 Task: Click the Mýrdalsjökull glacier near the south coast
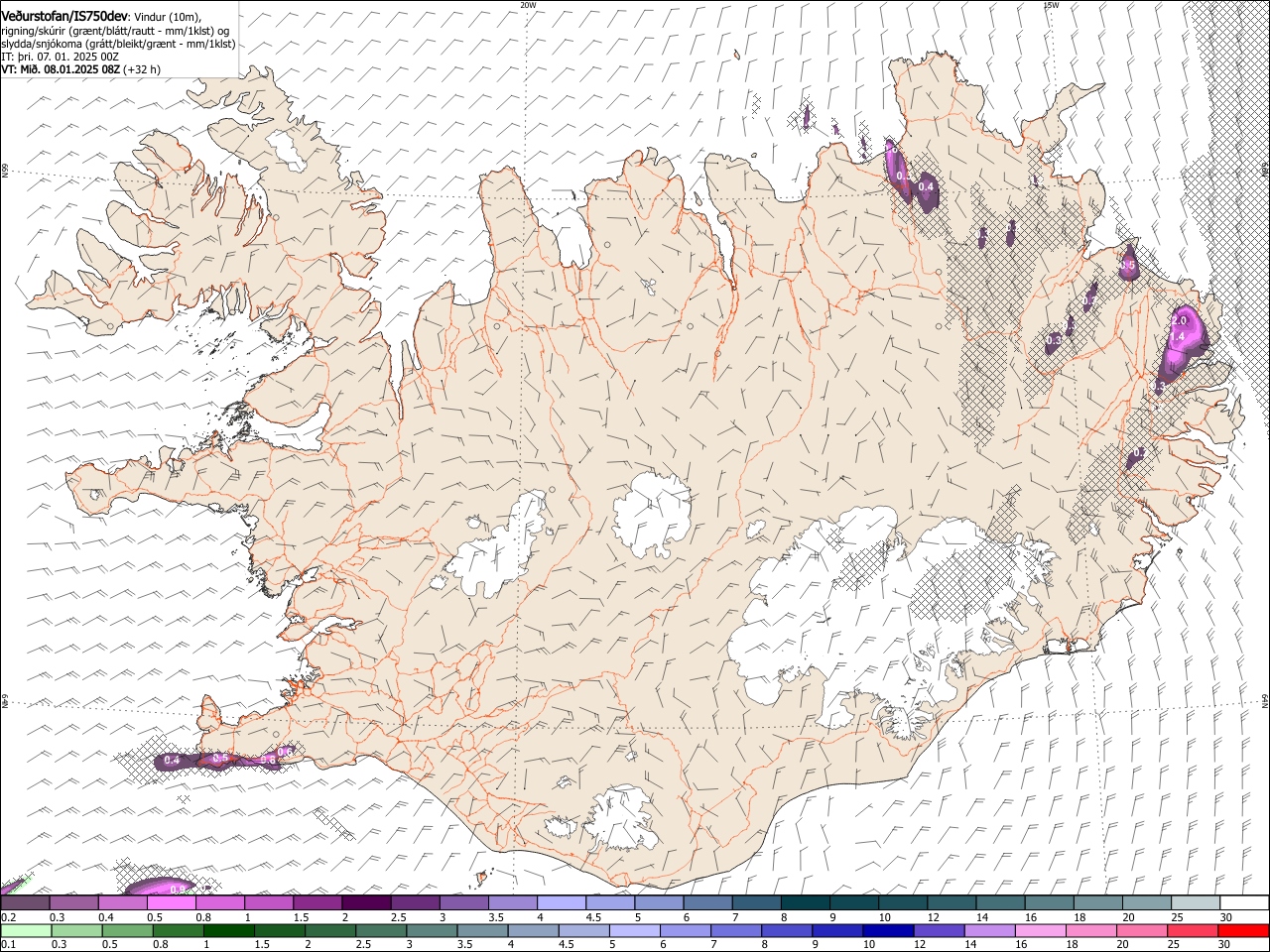point(622,818)
